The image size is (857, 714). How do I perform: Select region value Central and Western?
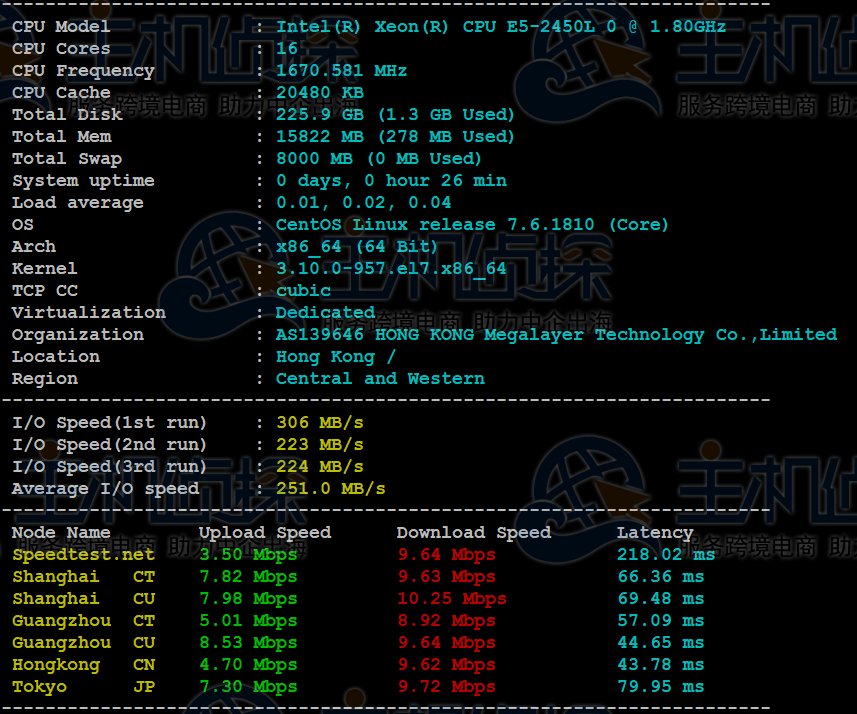(380, 378)
